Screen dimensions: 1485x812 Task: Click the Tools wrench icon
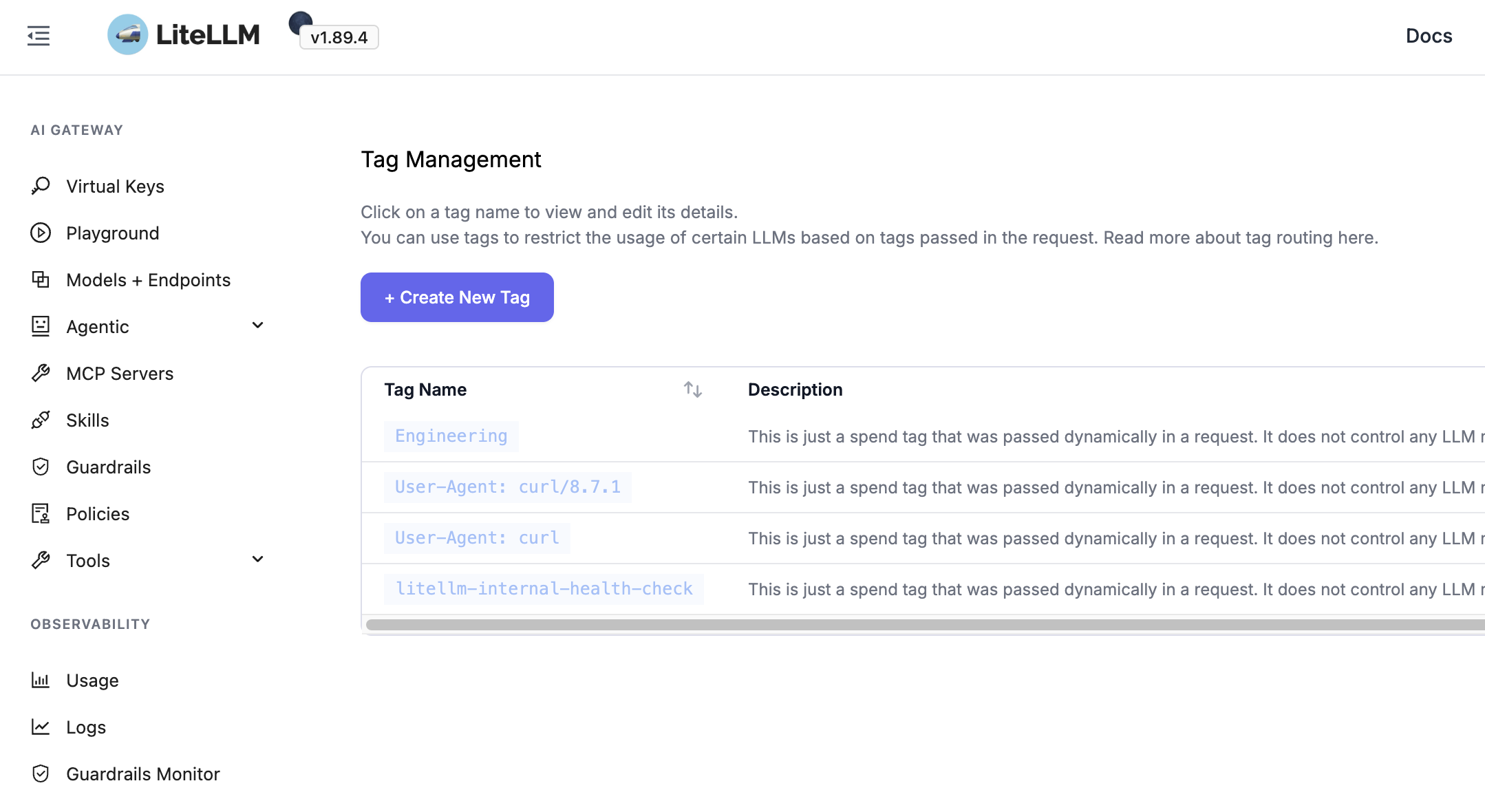[x=41, y=560]
